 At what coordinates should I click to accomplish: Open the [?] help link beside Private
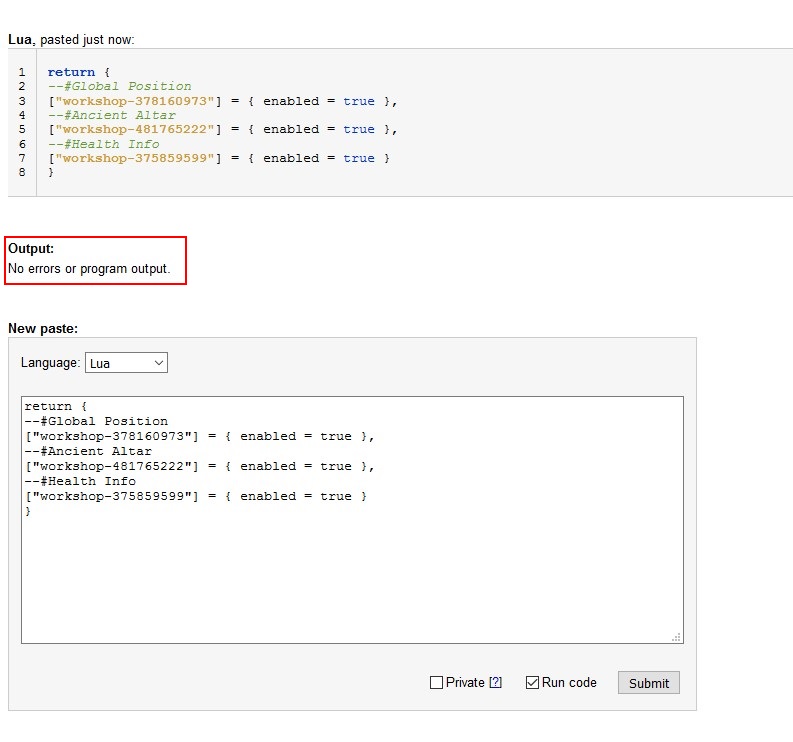point(495,683)
